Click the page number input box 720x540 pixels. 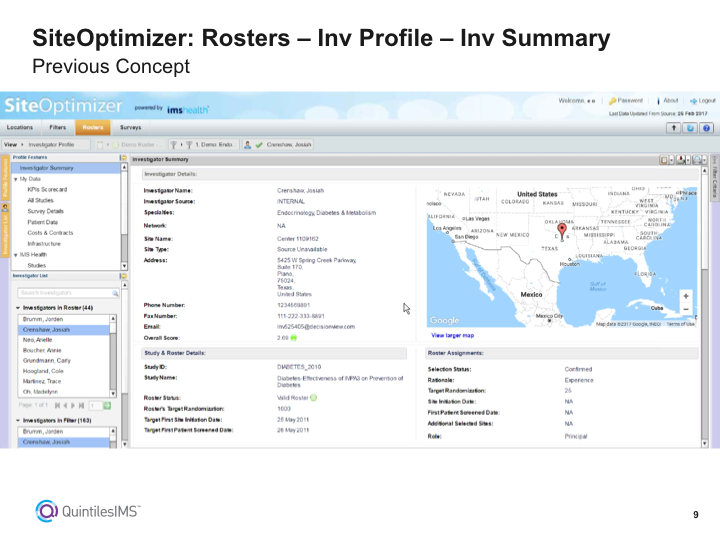pyautogui.click(x=96, y=405)
